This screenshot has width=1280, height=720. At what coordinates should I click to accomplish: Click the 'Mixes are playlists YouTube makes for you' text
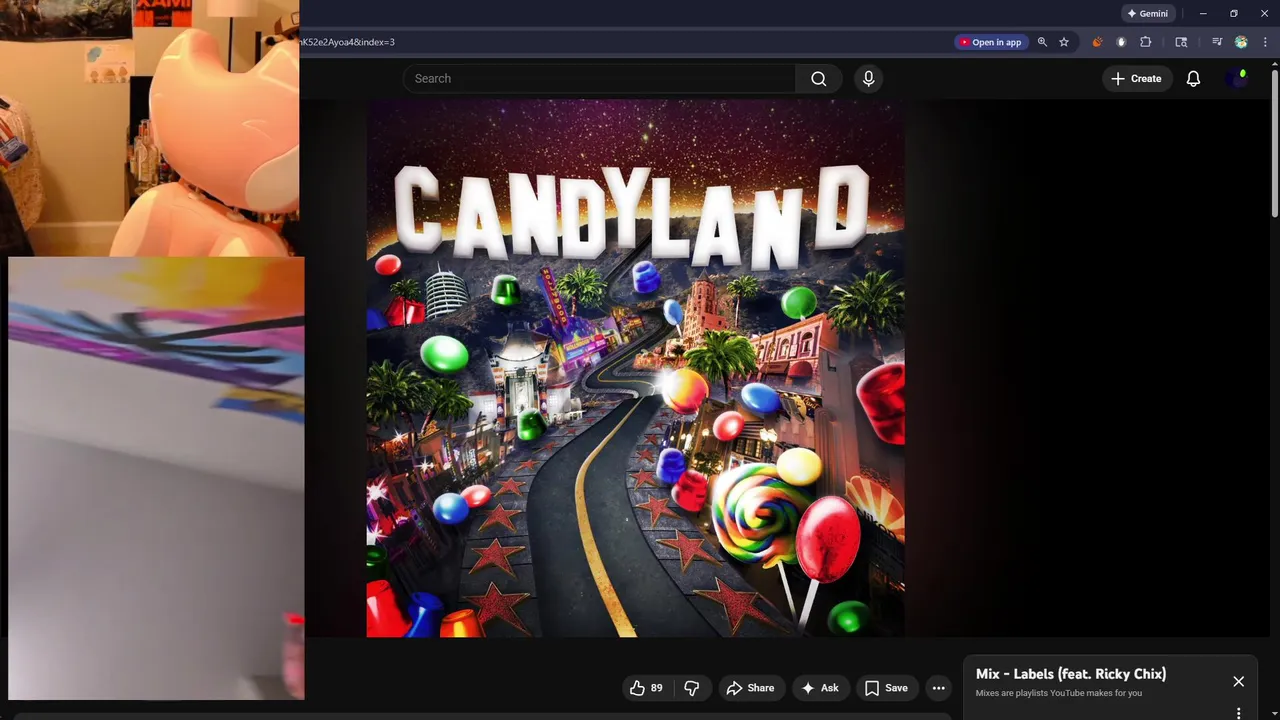coord(1058,693)
